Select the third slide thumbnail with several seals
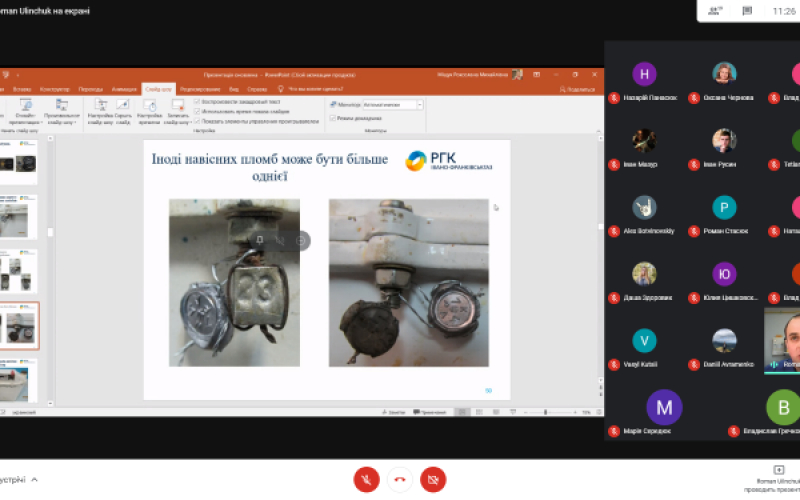 (18, 271)
